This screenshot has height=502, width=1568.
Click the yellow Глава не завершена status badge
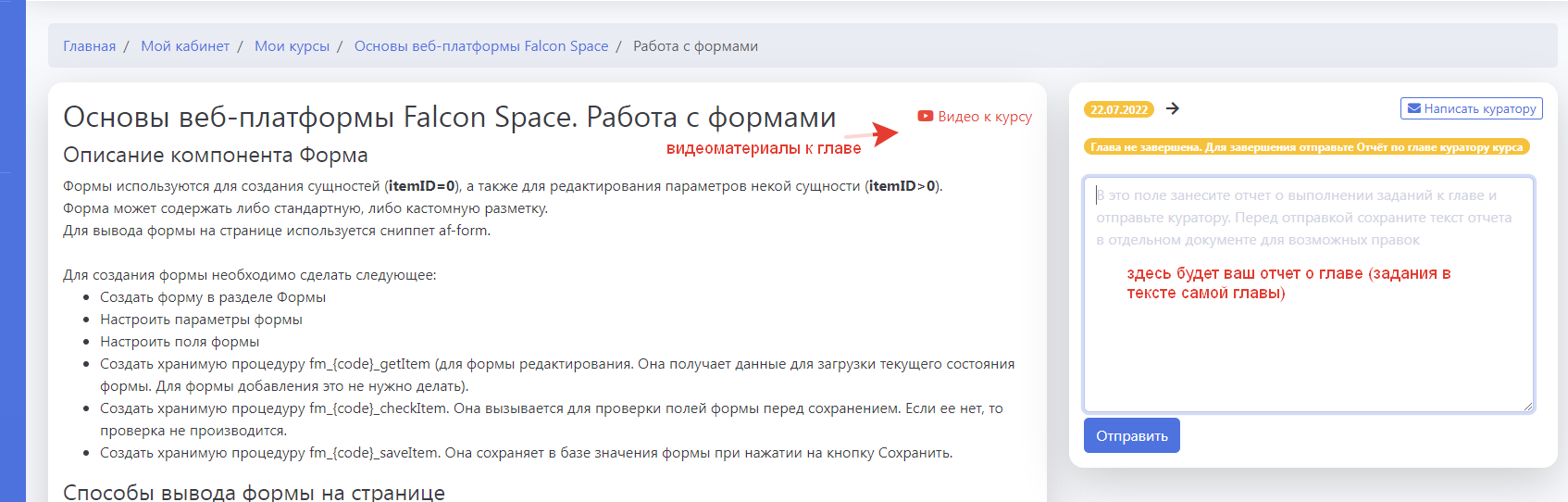tap(1306, 147)
